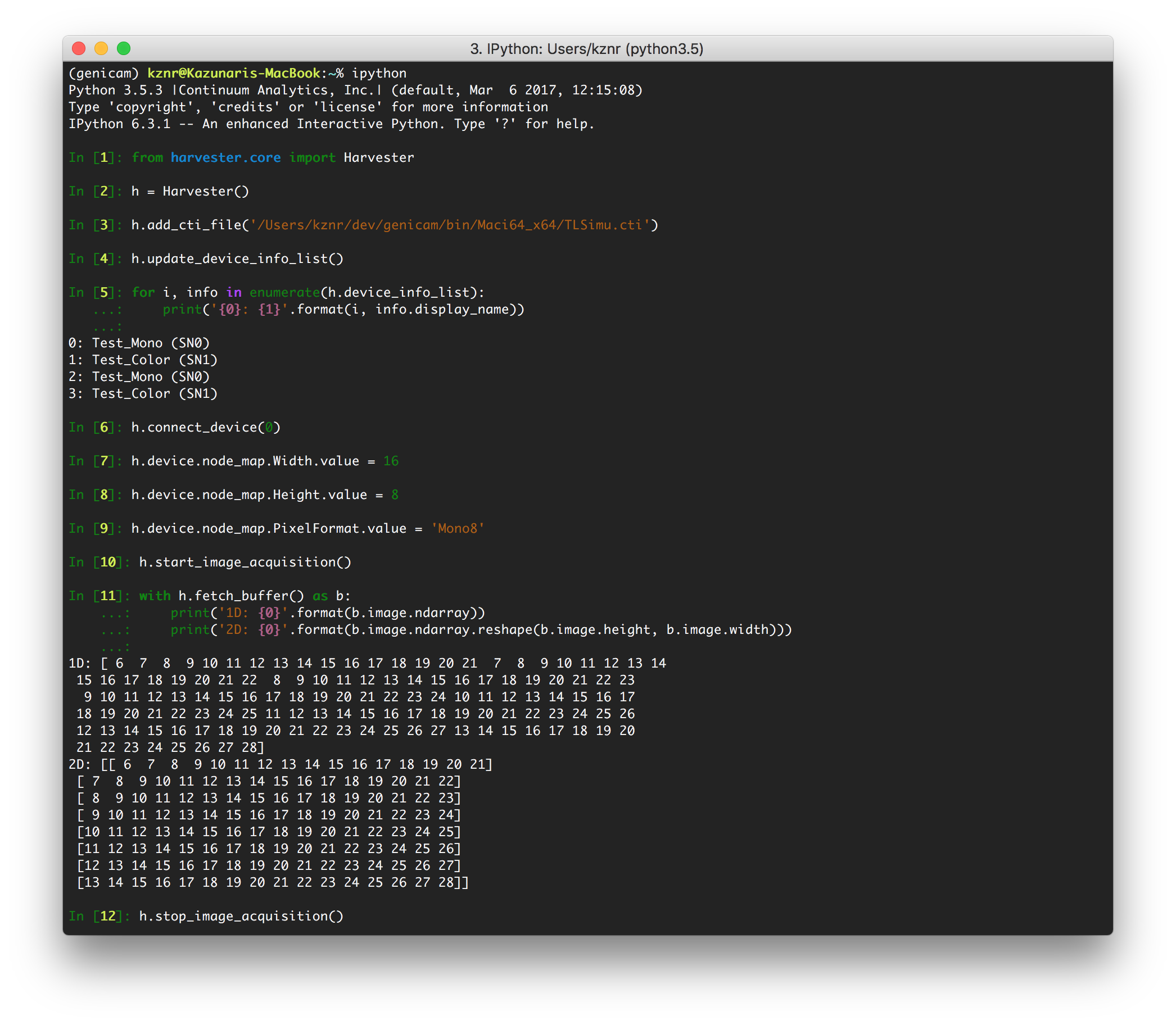Click the output line '2: Test_Mono (SN0)'
Image resolution: width=1176 pixels, height=1025 pixels.
139,377
